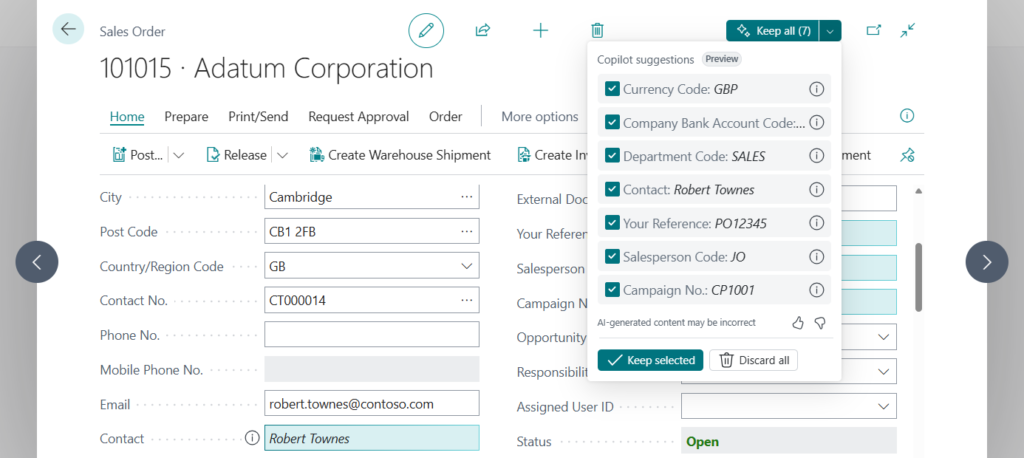
Task: Click the trash delete icon in header
Action: 597,30
